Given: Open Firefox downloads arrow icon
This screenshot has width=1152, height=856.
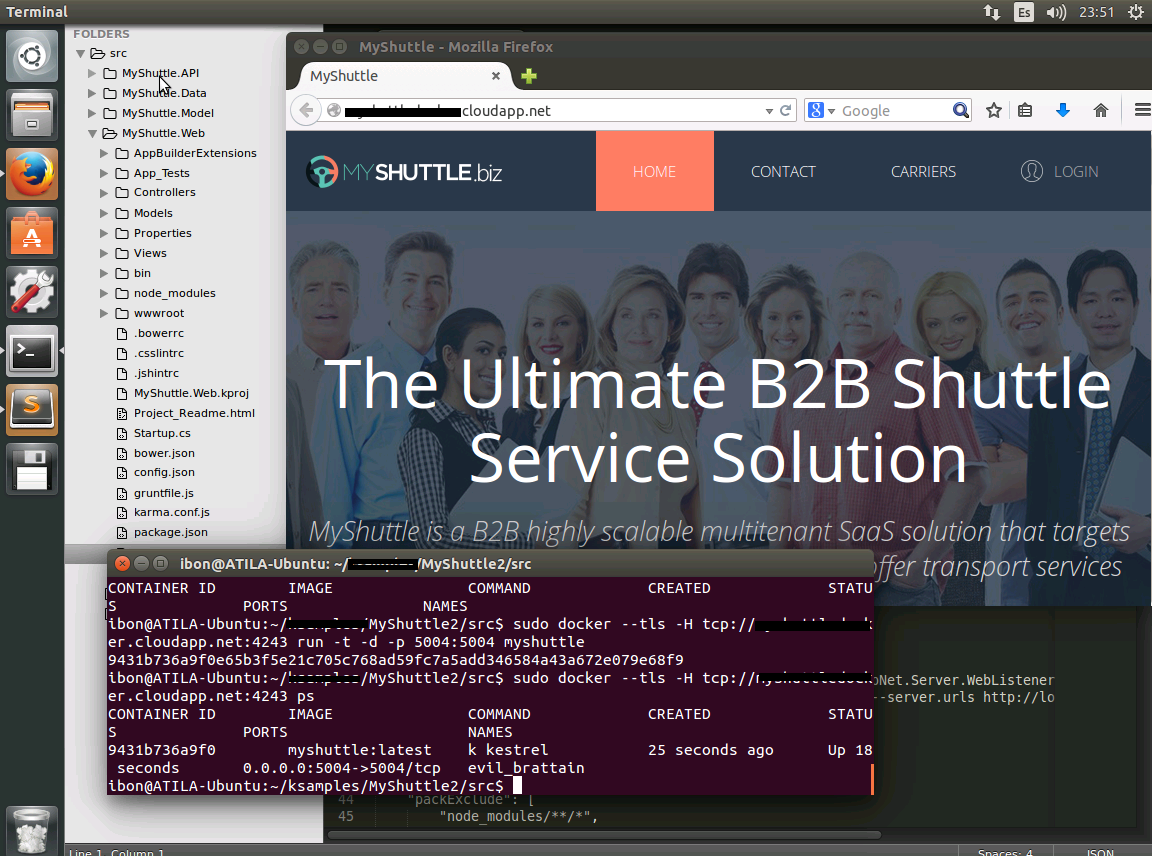Looking at the screenshot, I should [1062, 110].
